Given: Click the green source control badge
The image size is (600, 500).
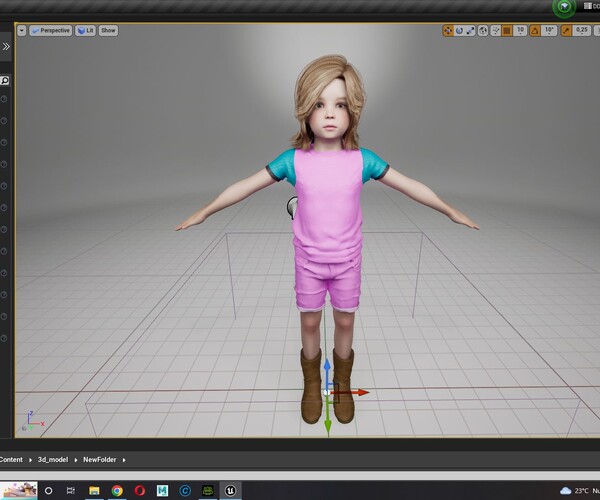Looking at the screenshot, I should [x=563, y=7].
